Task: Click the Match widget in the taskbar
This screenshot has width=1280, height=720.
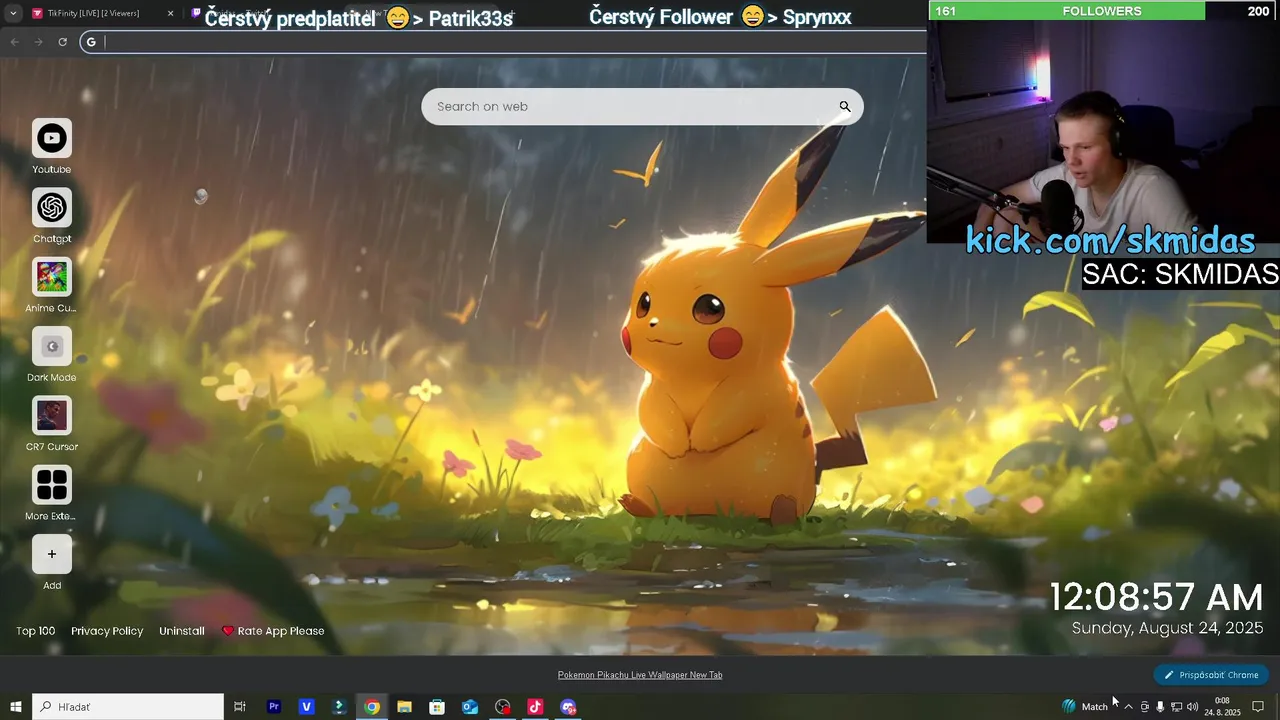Action: 1085,707
